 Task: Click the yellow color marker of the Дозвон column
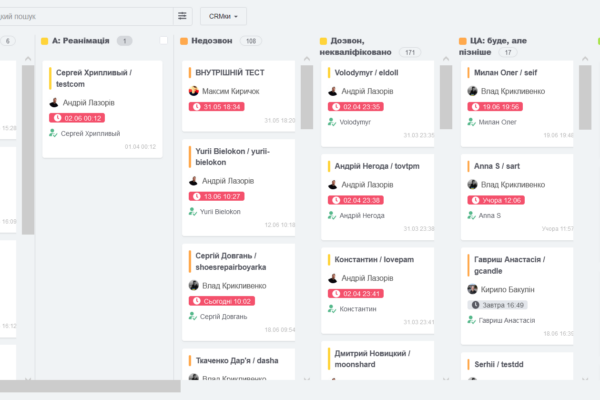(324, 41)
